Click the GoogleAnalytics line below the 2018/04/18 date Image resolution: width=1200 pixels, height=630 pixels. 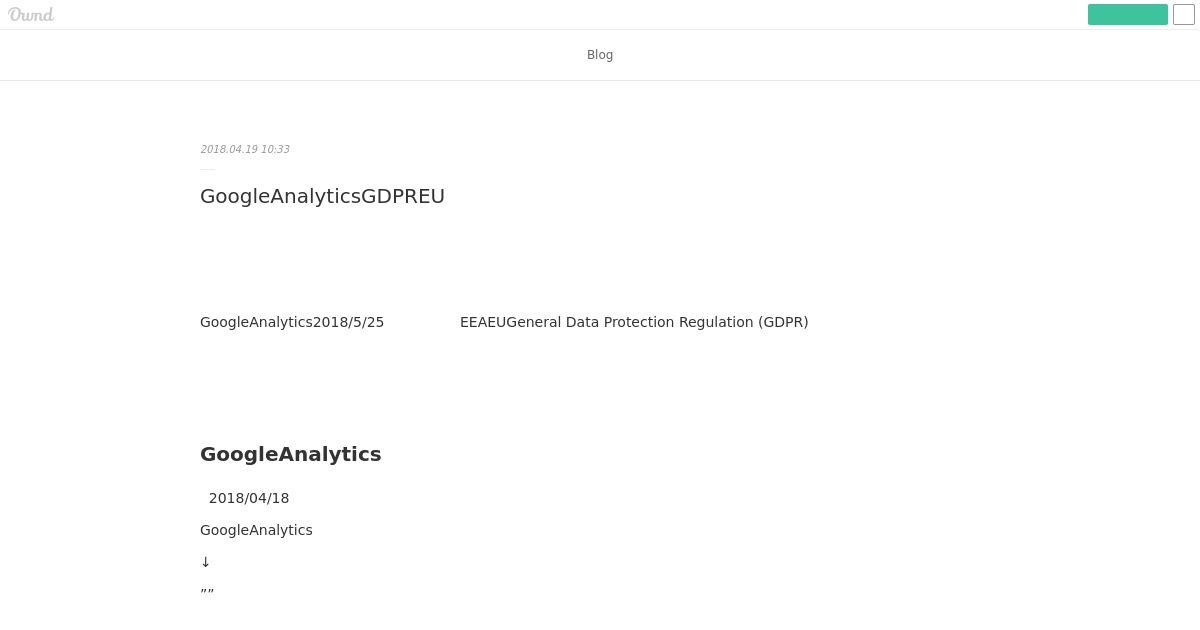click(256, 530)
